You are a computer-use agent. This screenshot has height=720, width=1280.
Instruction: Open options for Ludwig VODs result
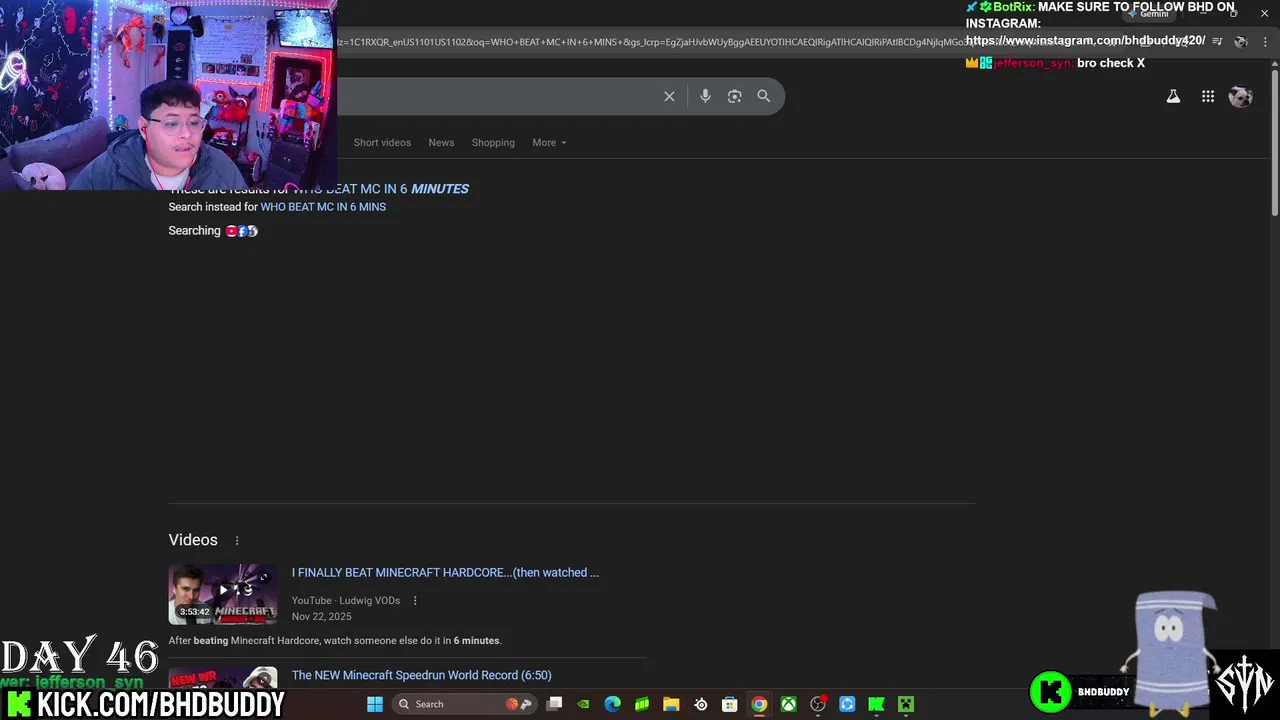[x=415, y=601]
